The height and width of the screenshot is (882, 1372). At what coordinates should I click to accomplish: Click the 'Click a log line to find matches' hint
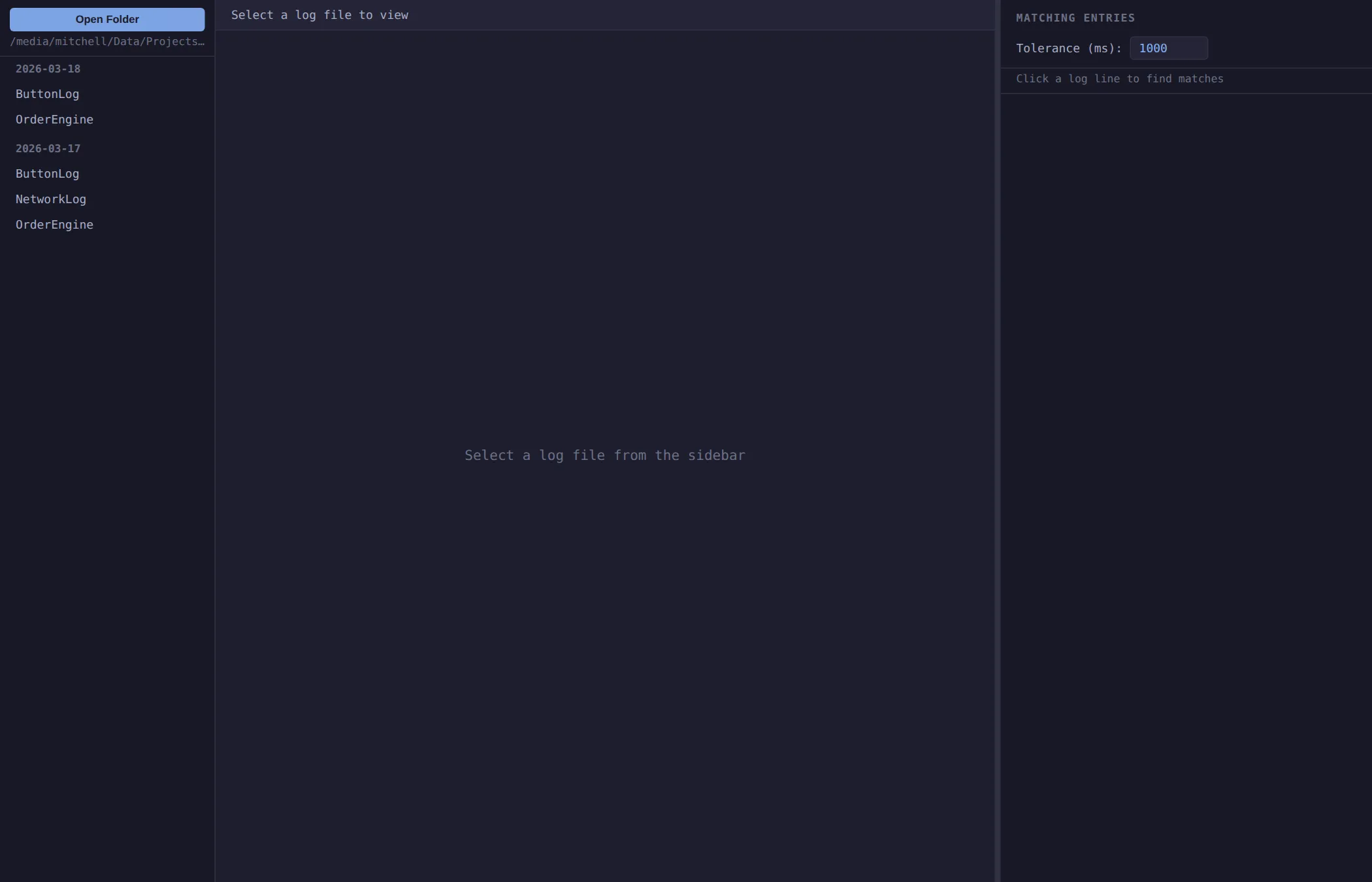1120,79
